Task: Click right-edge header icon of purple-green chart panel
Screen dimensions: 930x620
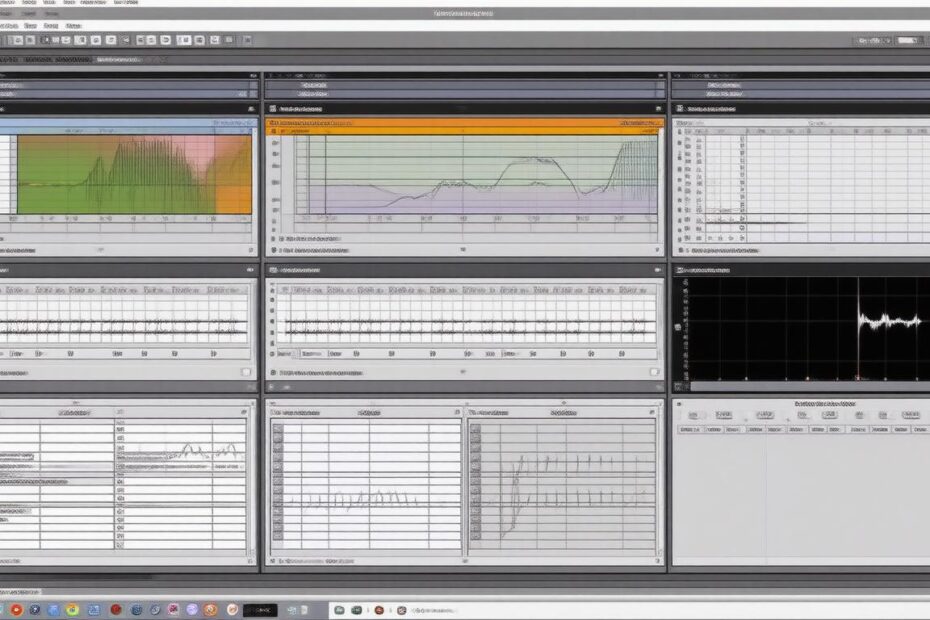Action: click(x=658, y=109)
